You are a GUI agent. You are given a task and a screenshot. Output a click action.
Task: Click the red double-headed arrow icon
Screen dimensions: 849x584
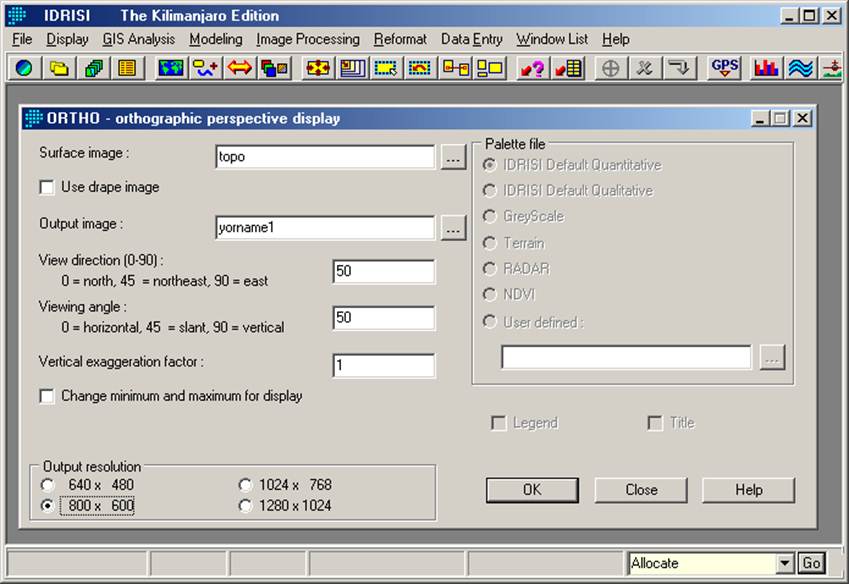pos(240,68)
